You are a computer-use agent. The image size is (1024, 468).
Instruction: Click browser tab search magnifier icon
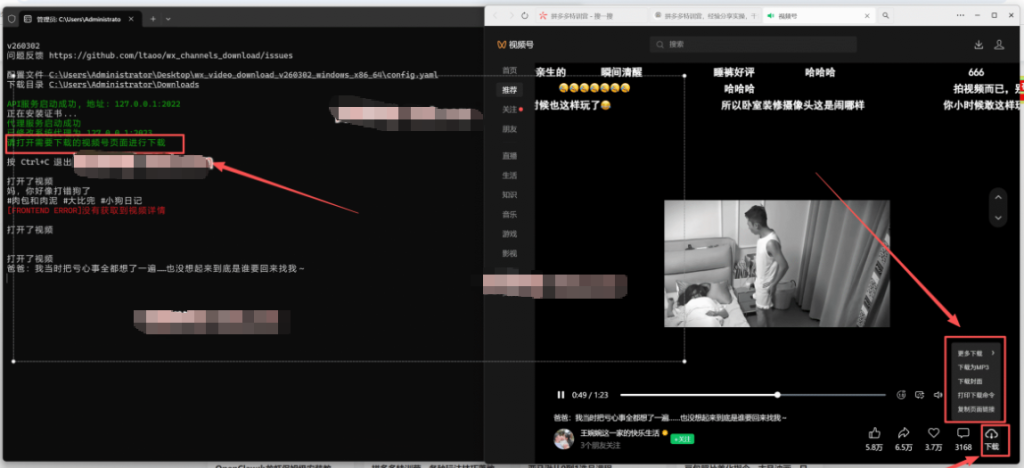pos(886,15)
